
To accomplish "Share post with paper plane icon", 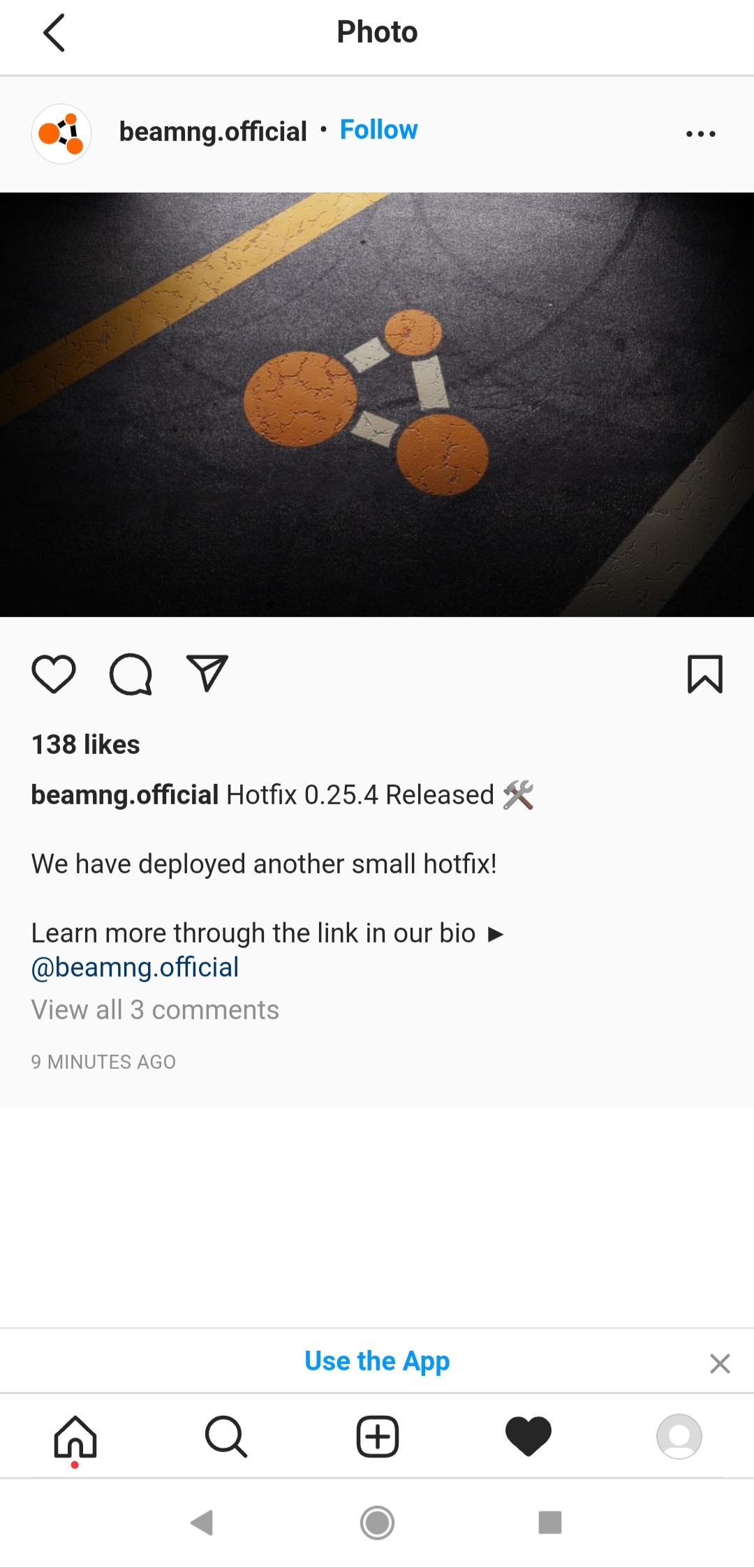I will pyautogui.click(x=207, y=673).
